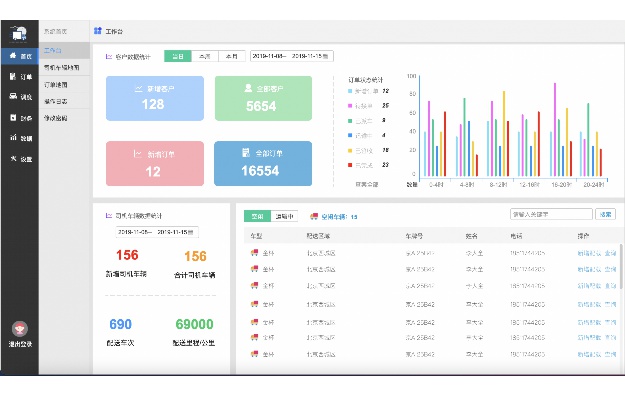Click the 车型 column header
625x396 pixels.
(x=256, y=236)
